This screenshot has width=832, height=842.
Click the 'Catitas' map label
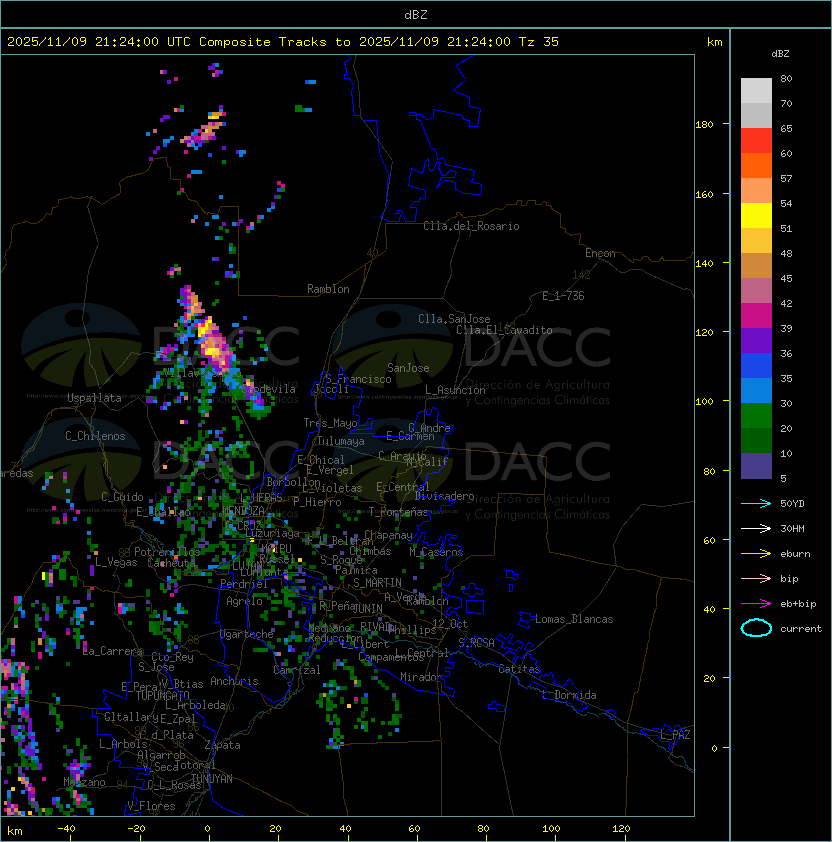[x=519, y=669]
